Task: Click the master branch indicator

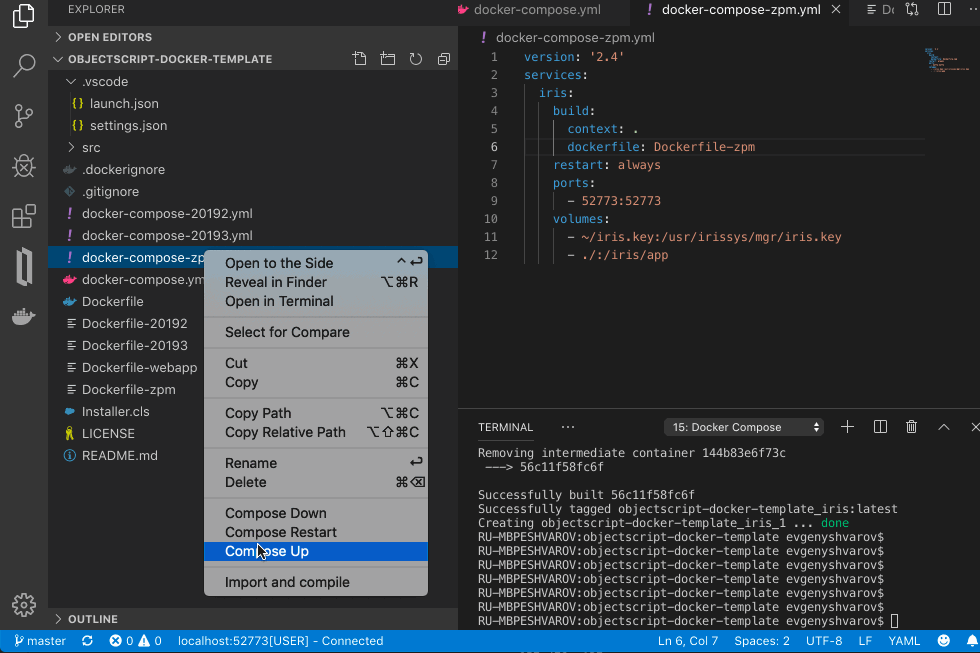Action: [x=40, y=641]
